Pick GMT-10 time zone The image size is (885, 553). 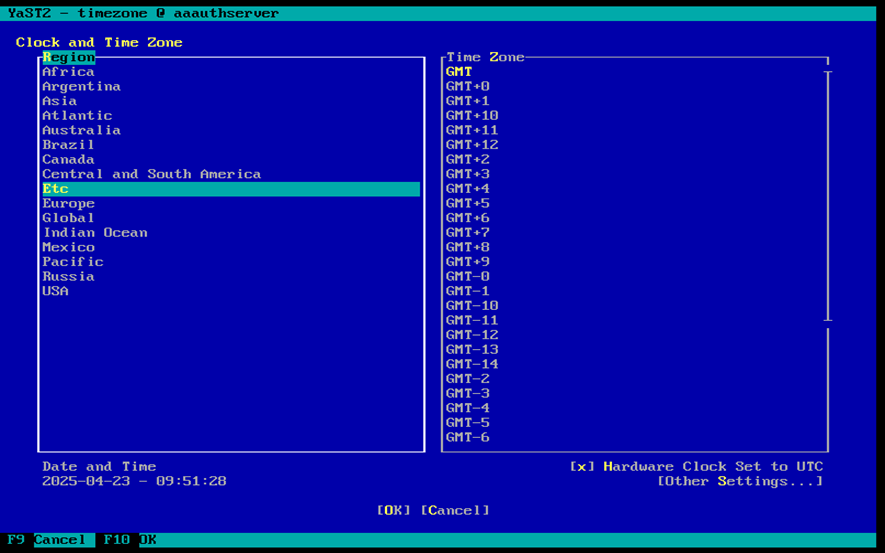472,306
